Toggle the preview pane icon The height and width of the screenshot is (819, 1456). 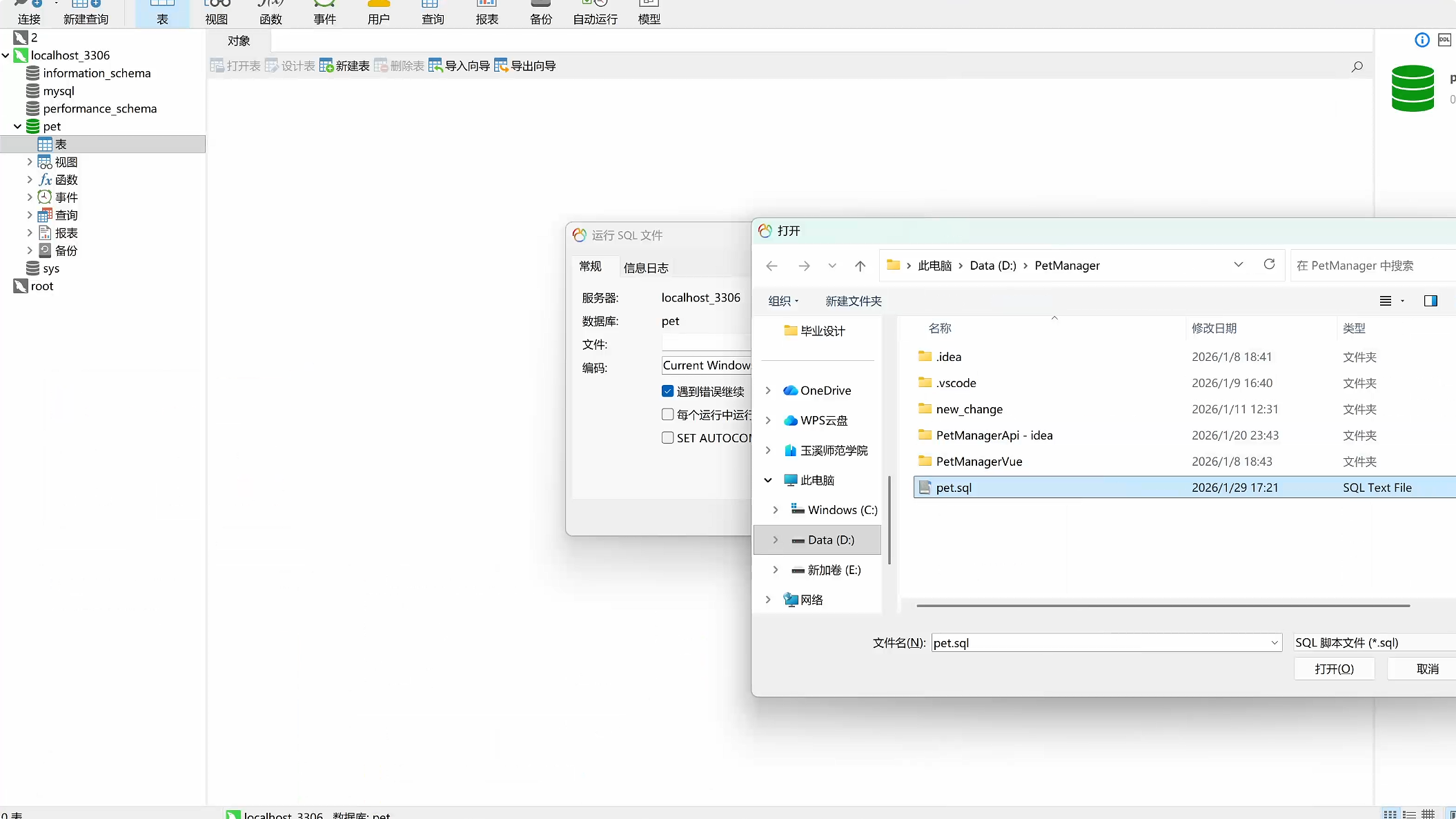[1430, 301]
